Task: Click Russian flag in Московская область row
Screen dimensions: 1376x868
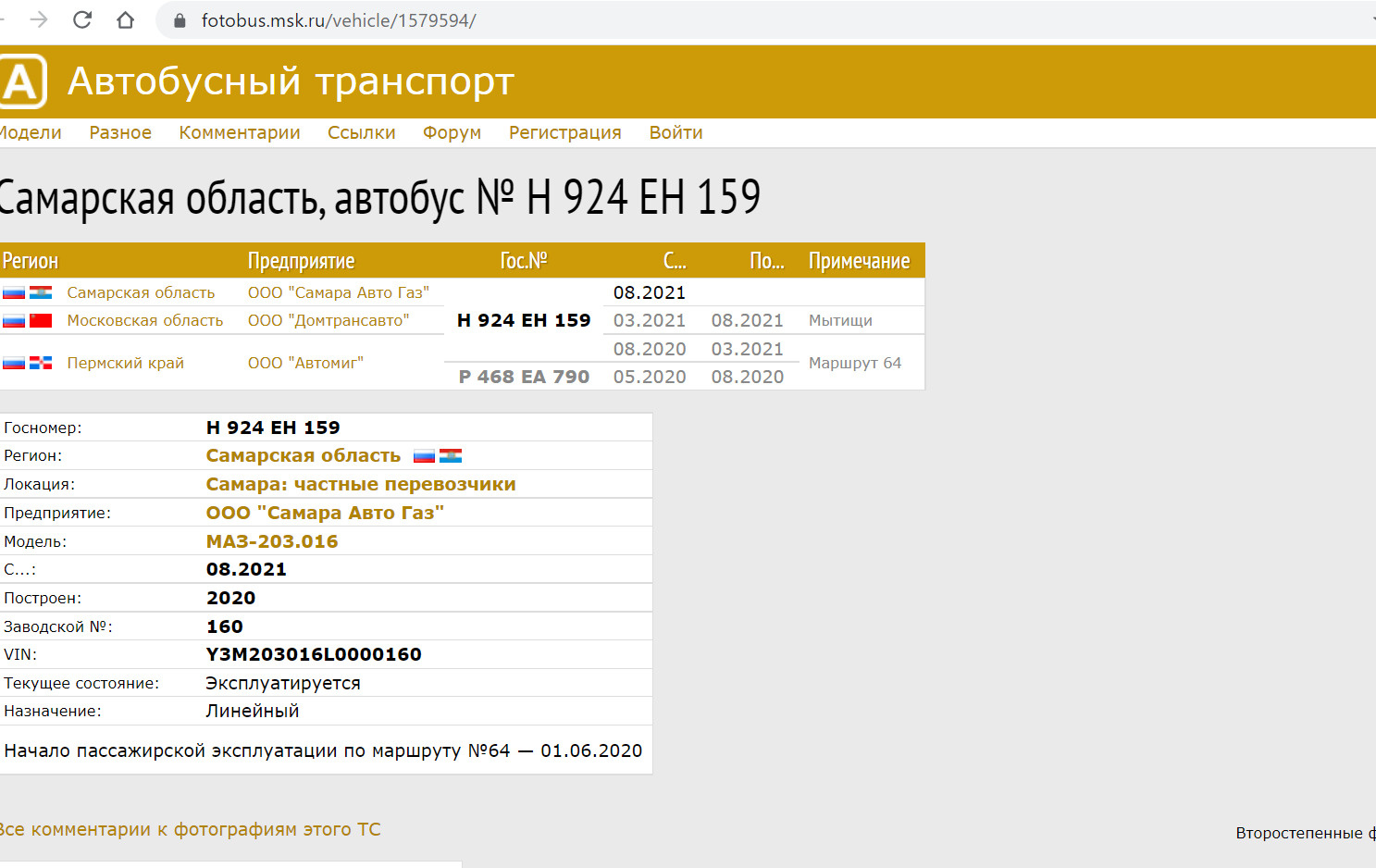Action: pyautogui.click(x=14, y=320)
